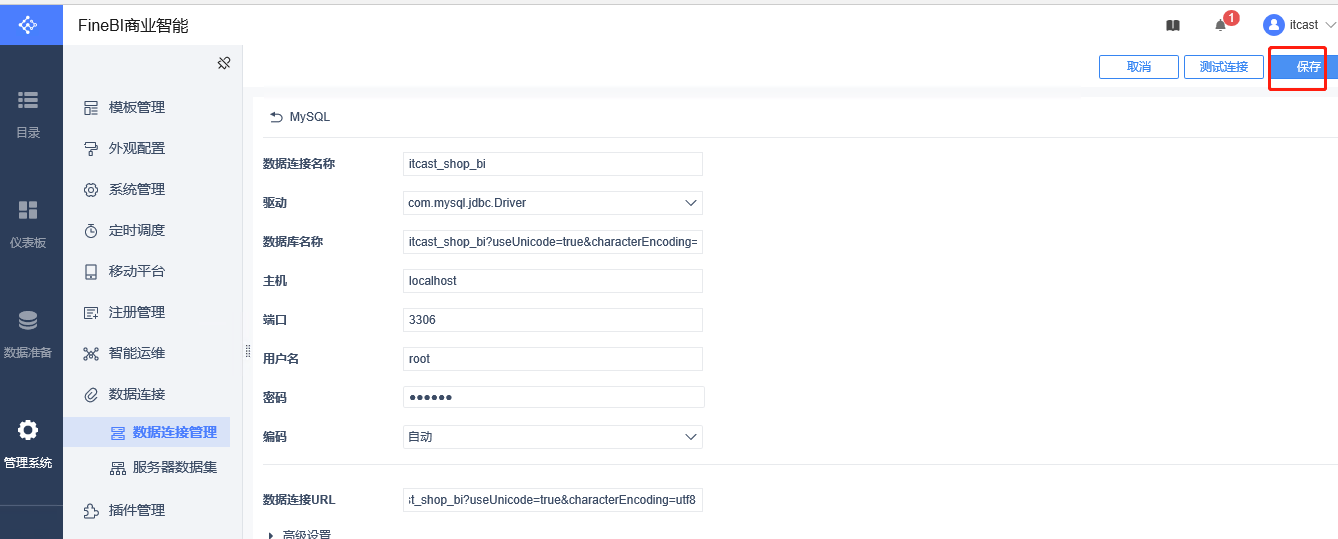Open the help book icon
Viewport: 1338px width, 539px height.
(1173, 25)
